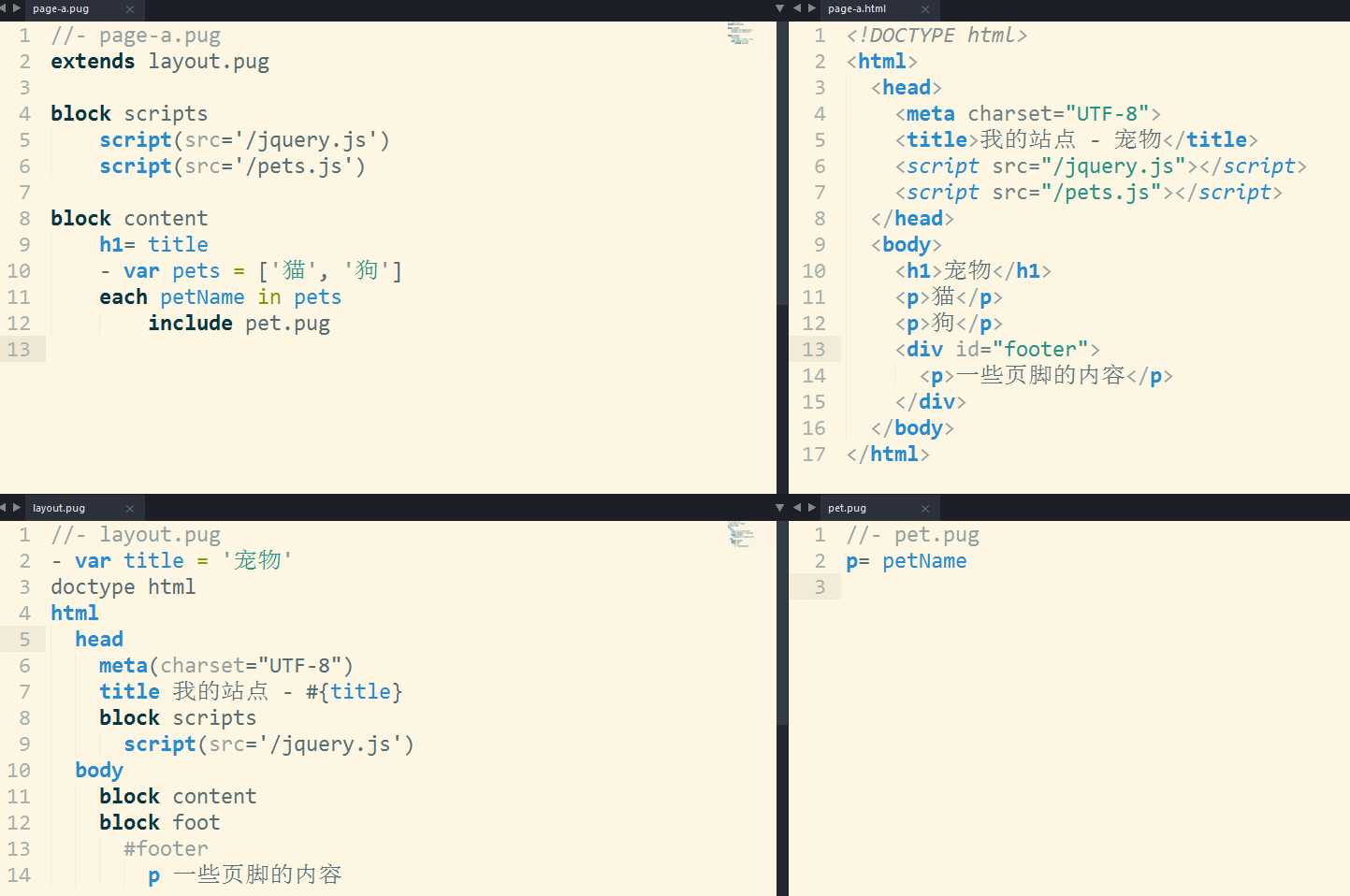This screenshot has height=896, width=1350.
Task: Click '#footer' line in layout.pug
Action: (166, 849)
